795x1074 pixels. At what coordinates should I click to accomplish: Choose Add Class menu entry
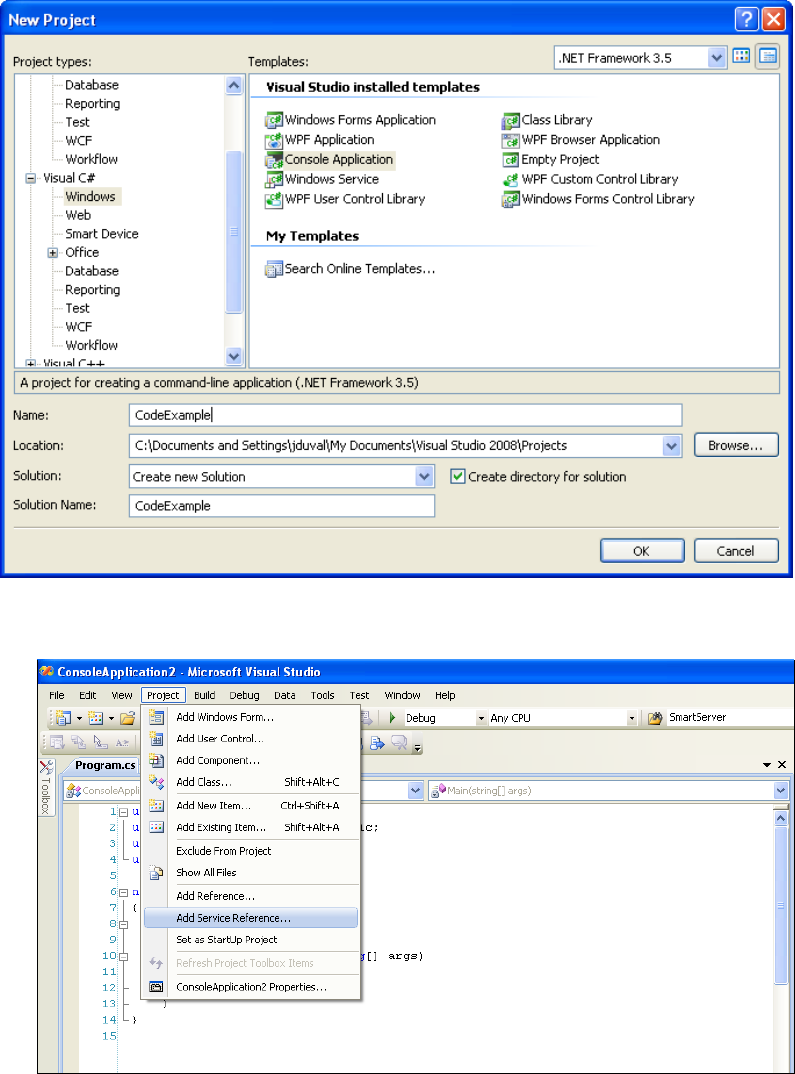(251, 782)
